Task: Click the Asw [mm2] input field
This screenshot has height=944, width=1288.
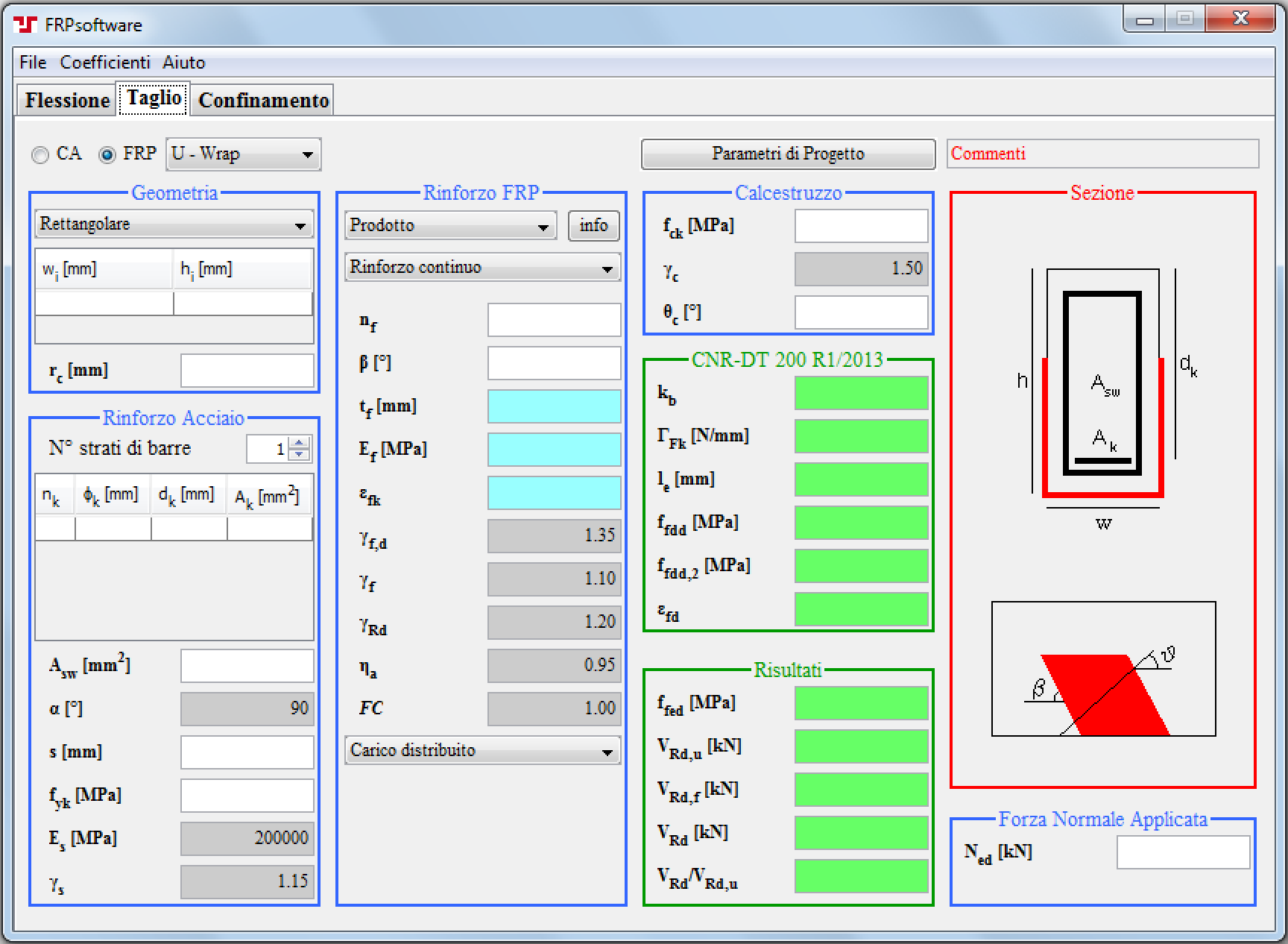Action: pos(247,666)
